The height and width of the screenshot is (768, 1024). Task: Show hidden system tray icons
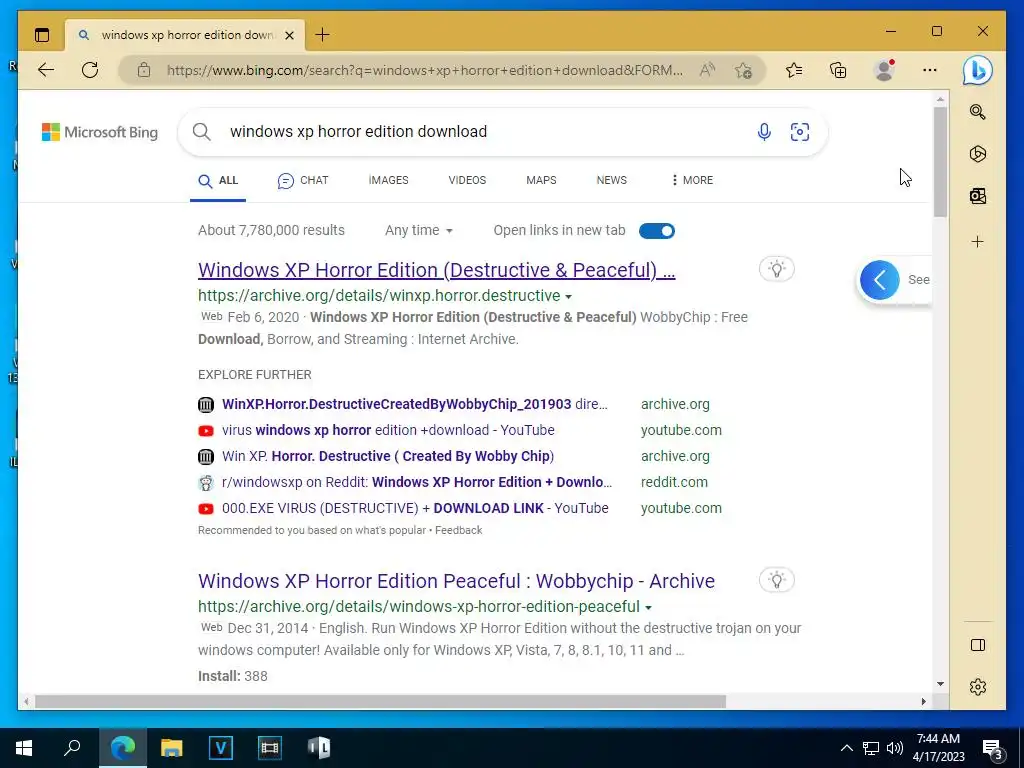[846, 748]
